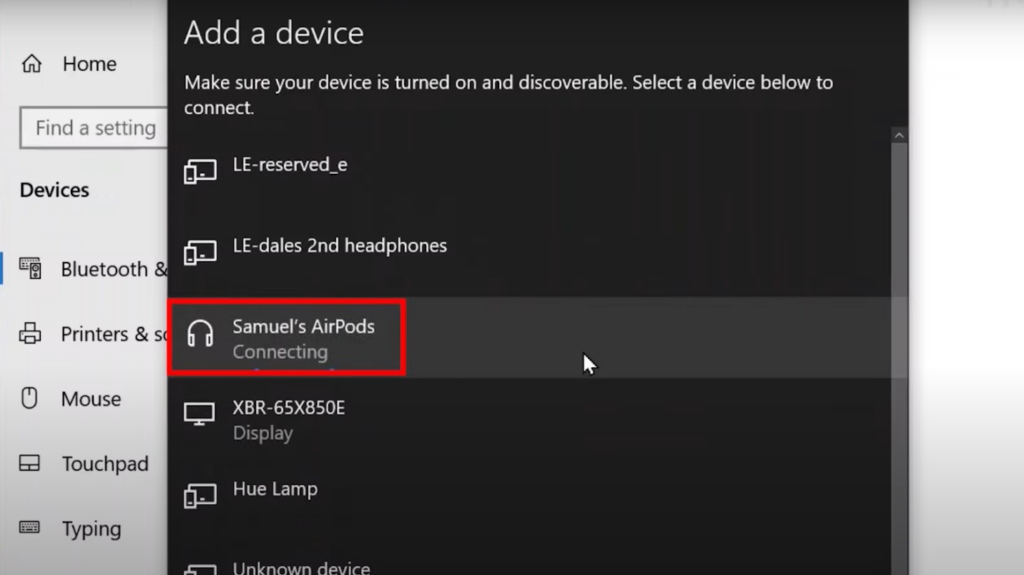Image resolution: width=1024 pixels, height=575 pixels.
Task: Click the Mouse sidebar icon
Action: pos(30,399)
